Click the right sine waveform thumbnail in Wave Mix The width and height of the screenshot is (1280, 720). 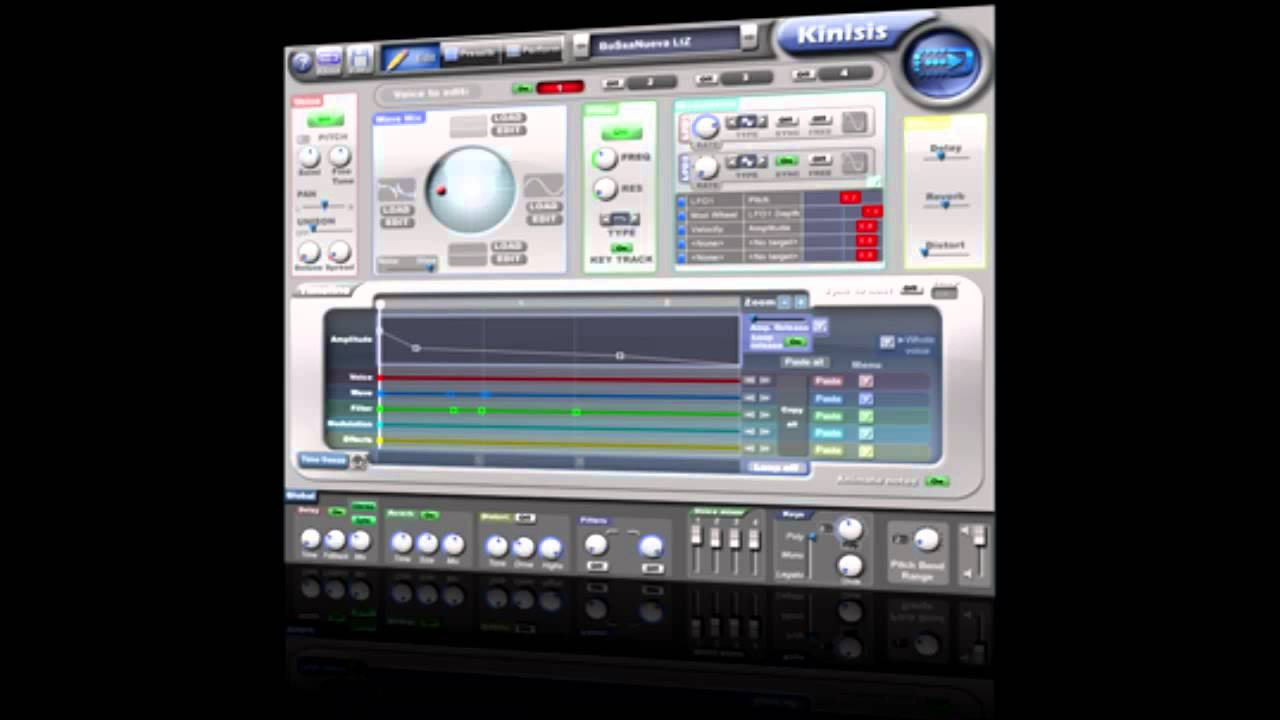[x=544, y=187]
